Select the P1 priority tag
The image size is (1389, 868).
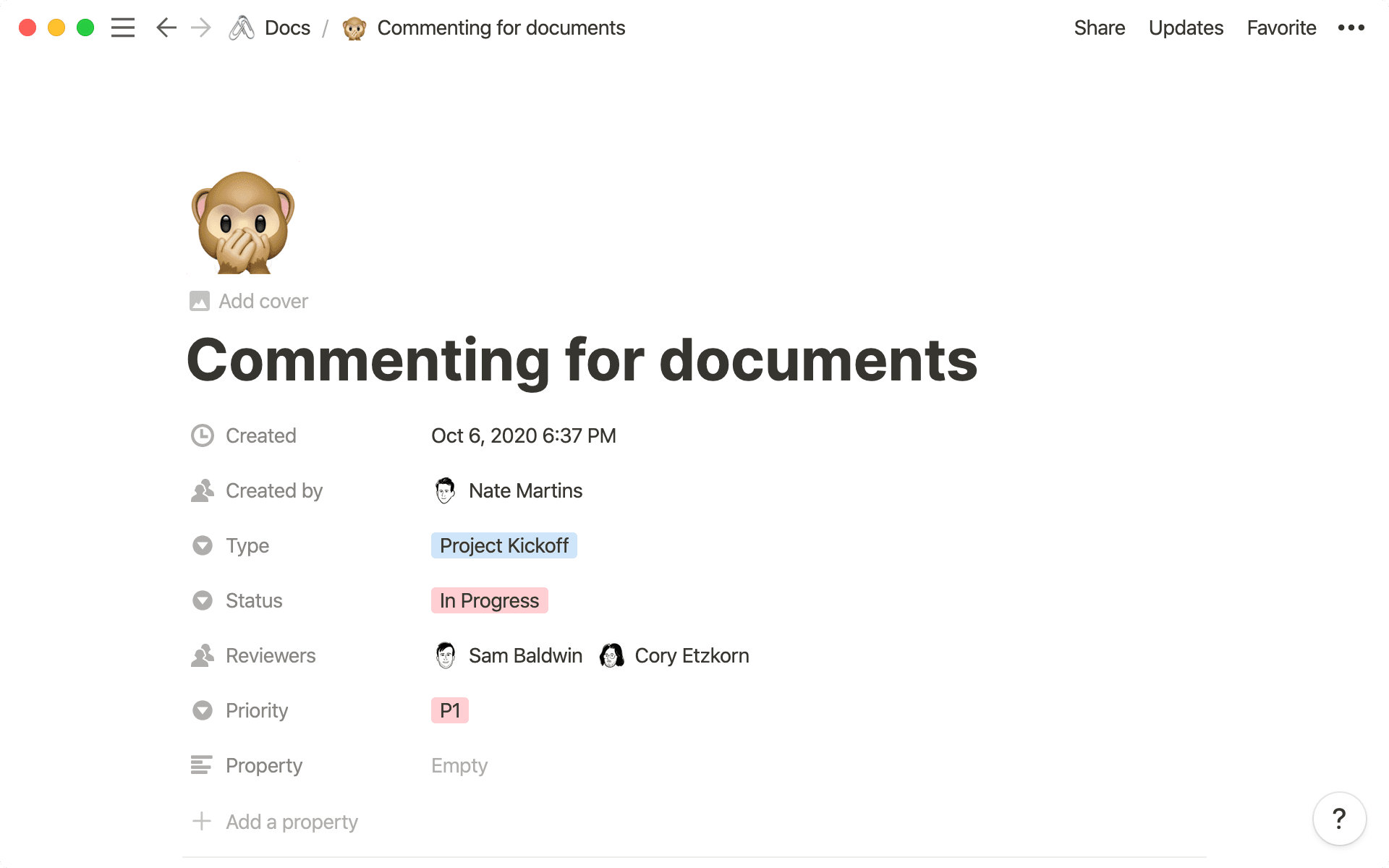[450, 710]
